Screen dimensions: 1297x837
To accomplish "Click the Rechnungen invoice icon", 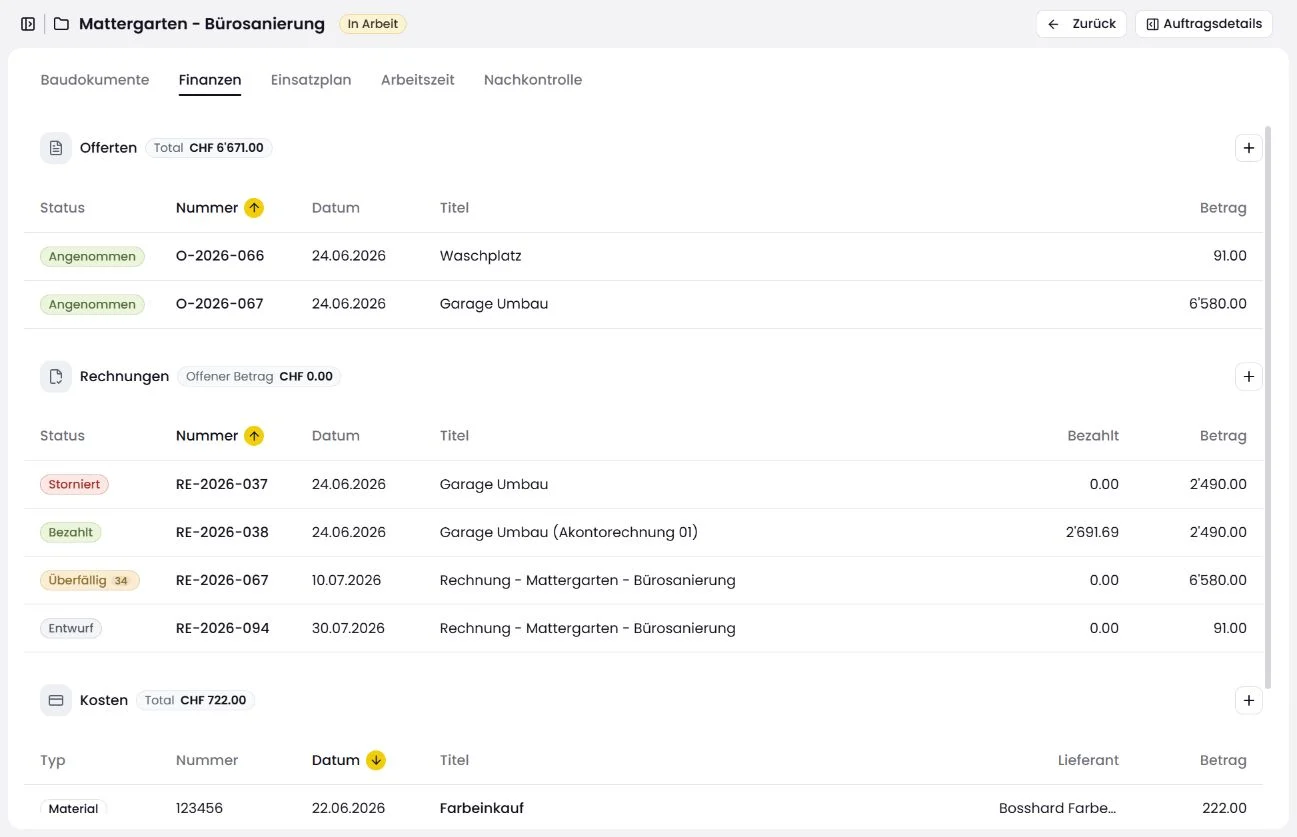I will tap(56, 377).
